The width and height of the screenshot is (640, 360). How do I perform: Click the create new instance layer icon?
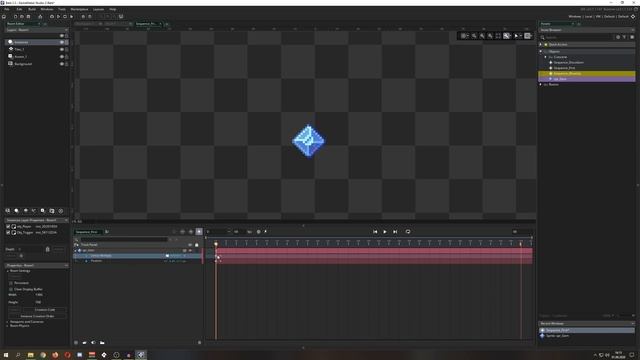16,211
